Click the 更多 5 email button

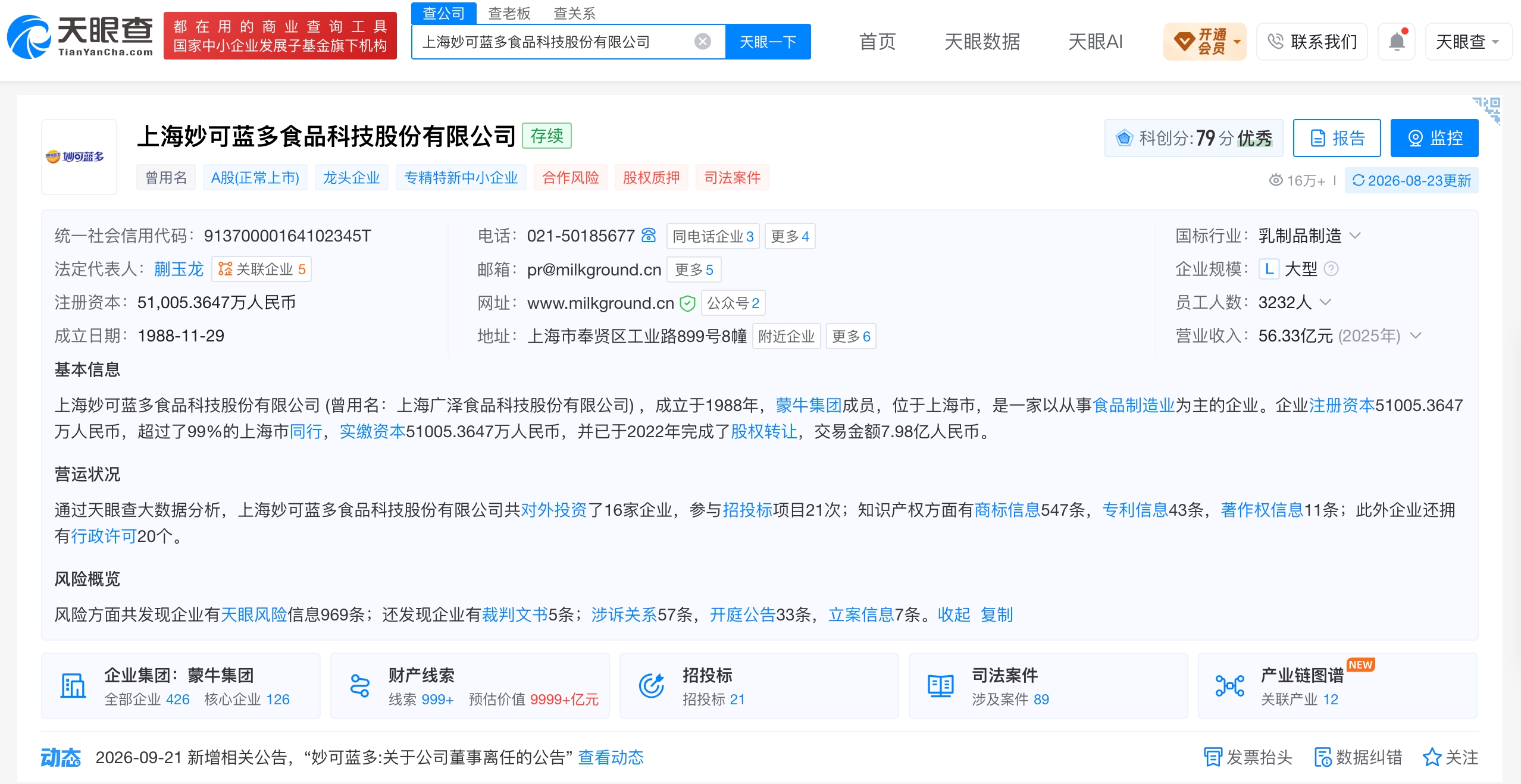(x=694, y=269)
